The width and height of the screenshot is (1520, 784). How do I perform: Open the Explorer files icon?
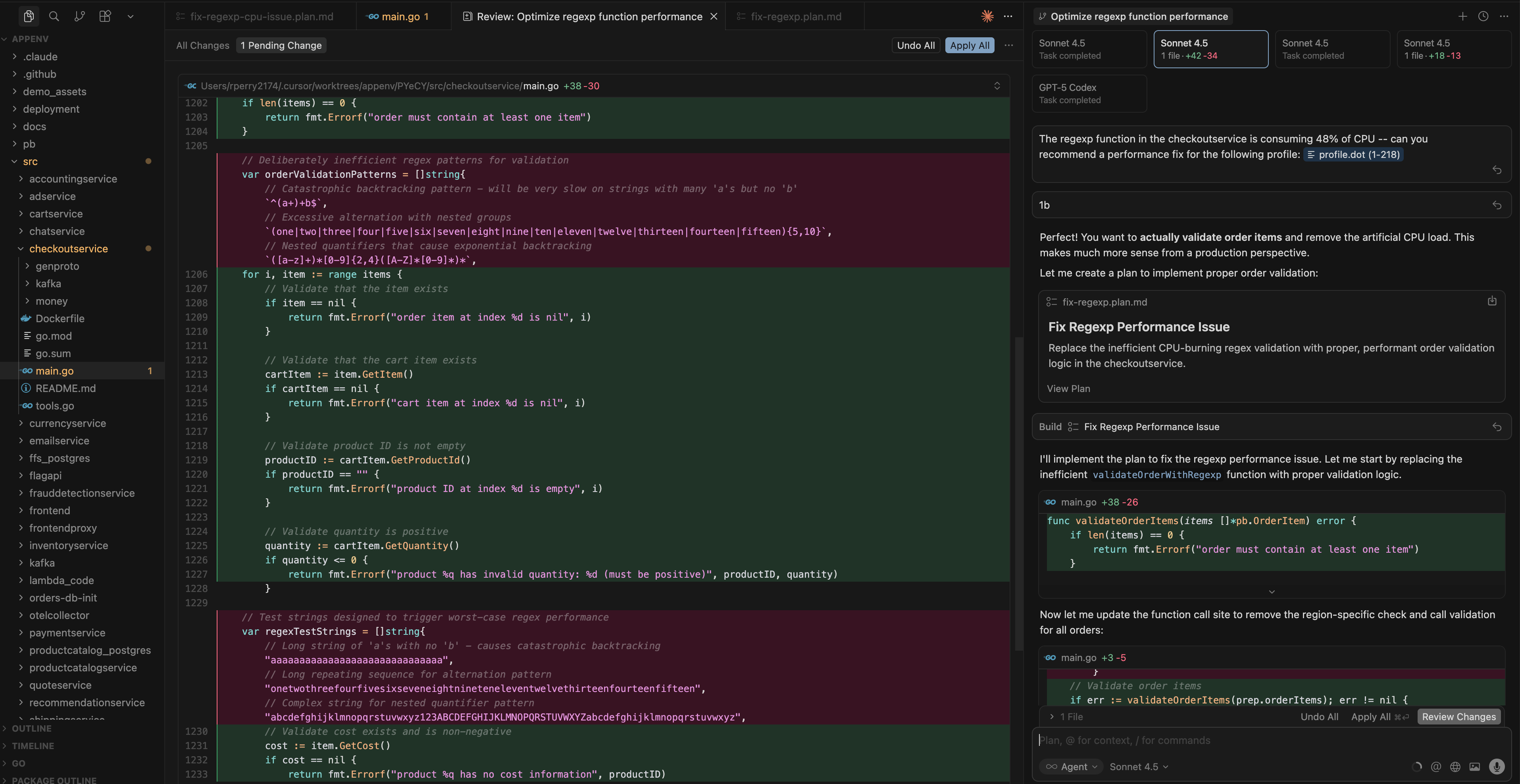pyautogui.click(x=28, y=17)
